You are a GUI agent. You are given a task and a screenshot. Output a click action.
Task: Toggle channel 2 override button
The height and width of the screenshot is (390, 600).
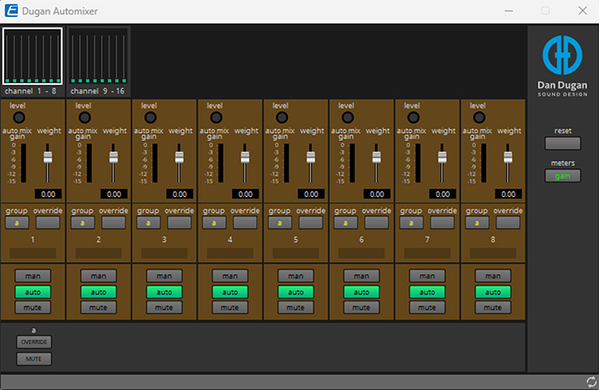point(114,223)
